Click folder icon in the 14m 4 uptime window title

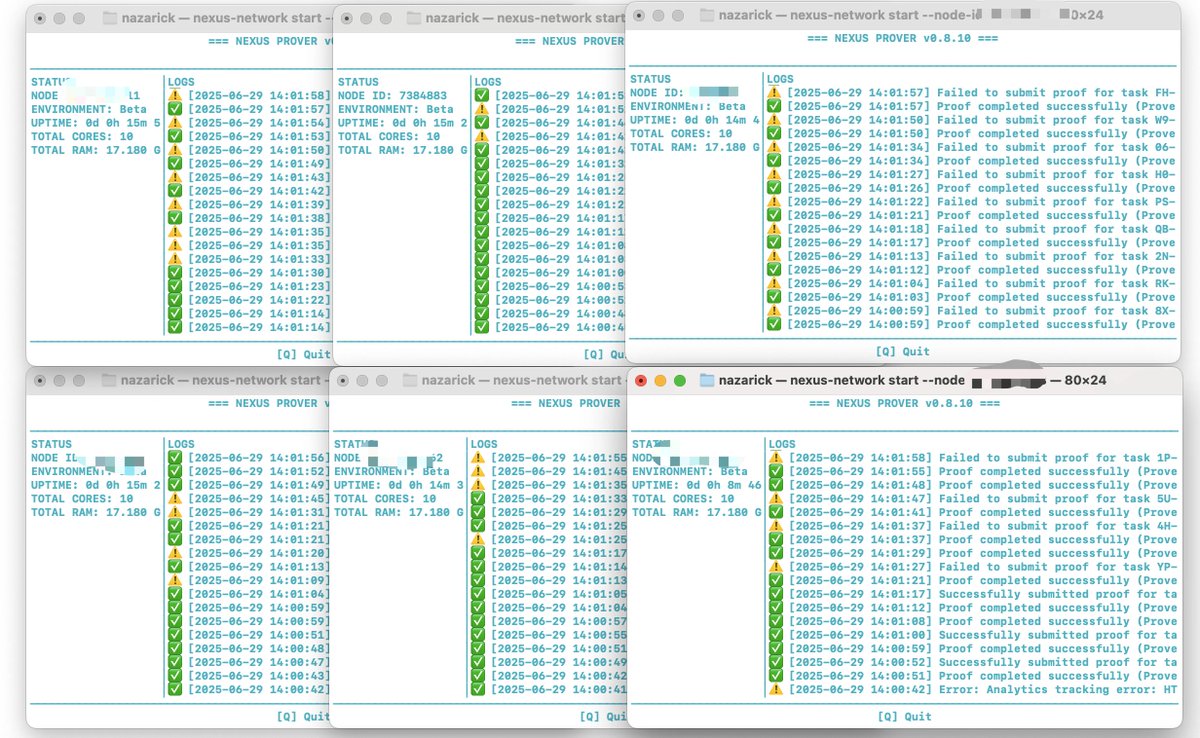pyautogui.click(x=707, y=15)
